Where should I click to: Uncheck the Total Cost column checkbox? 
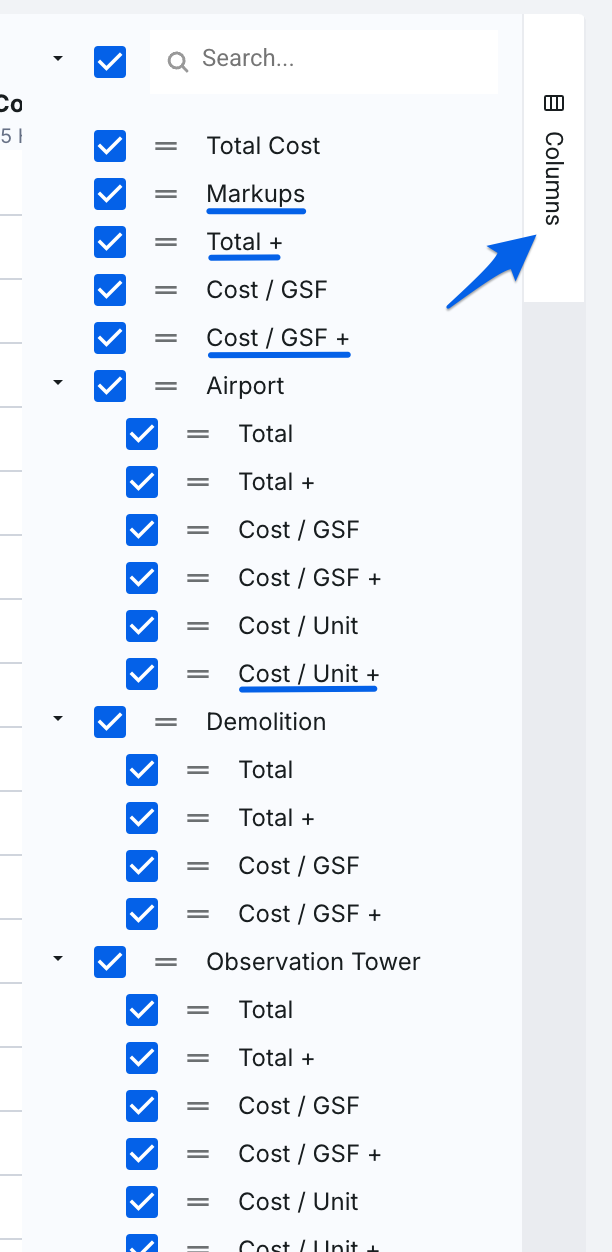click(x=110, y=146)
